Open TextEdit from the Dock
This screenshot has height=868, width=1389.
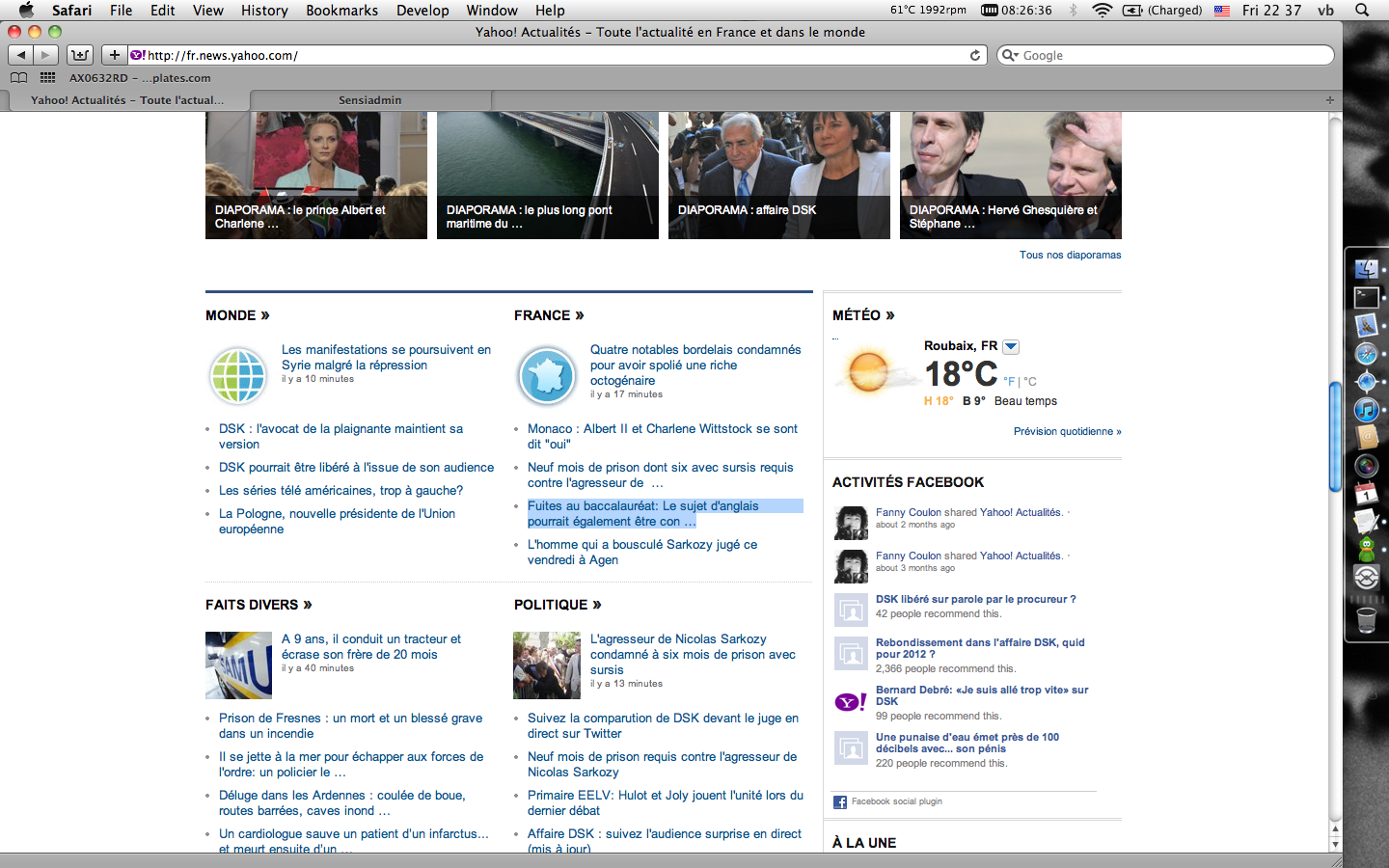(1367, 523)
